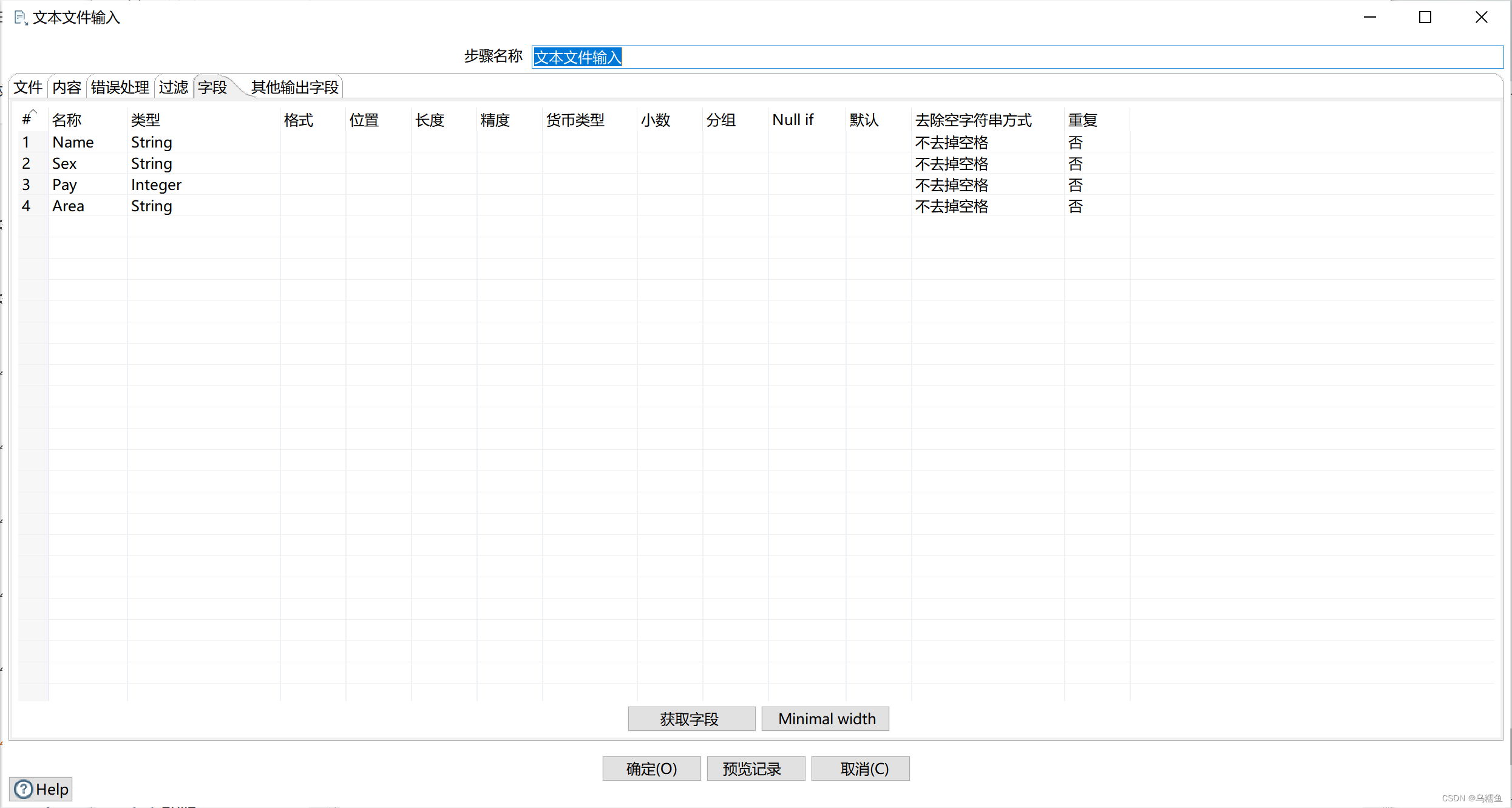Image resolution: width=1512 pixels, height=808 pixels.
Task: Cancel the dialog with 取消(C)
Action: click(x=860, y=769)
